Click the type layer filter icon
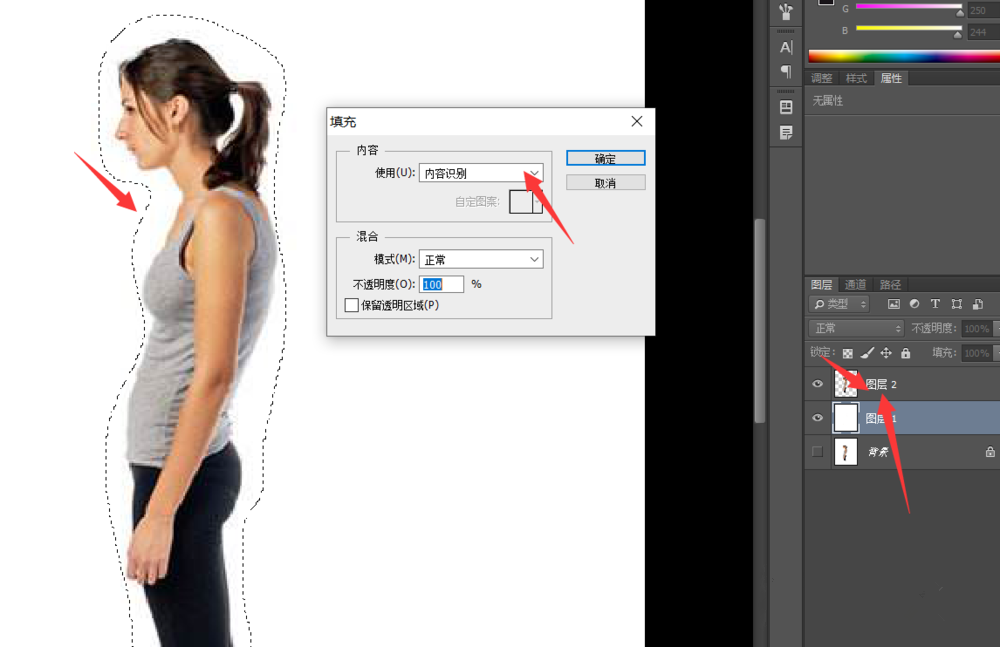1000x647 pixels. pos(935,304)
